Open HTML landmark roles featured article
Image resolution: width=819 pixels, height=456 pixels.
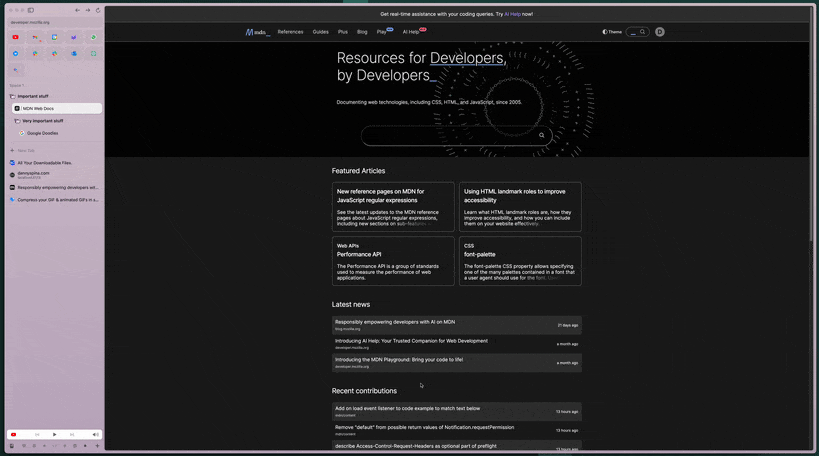point(520,206)
